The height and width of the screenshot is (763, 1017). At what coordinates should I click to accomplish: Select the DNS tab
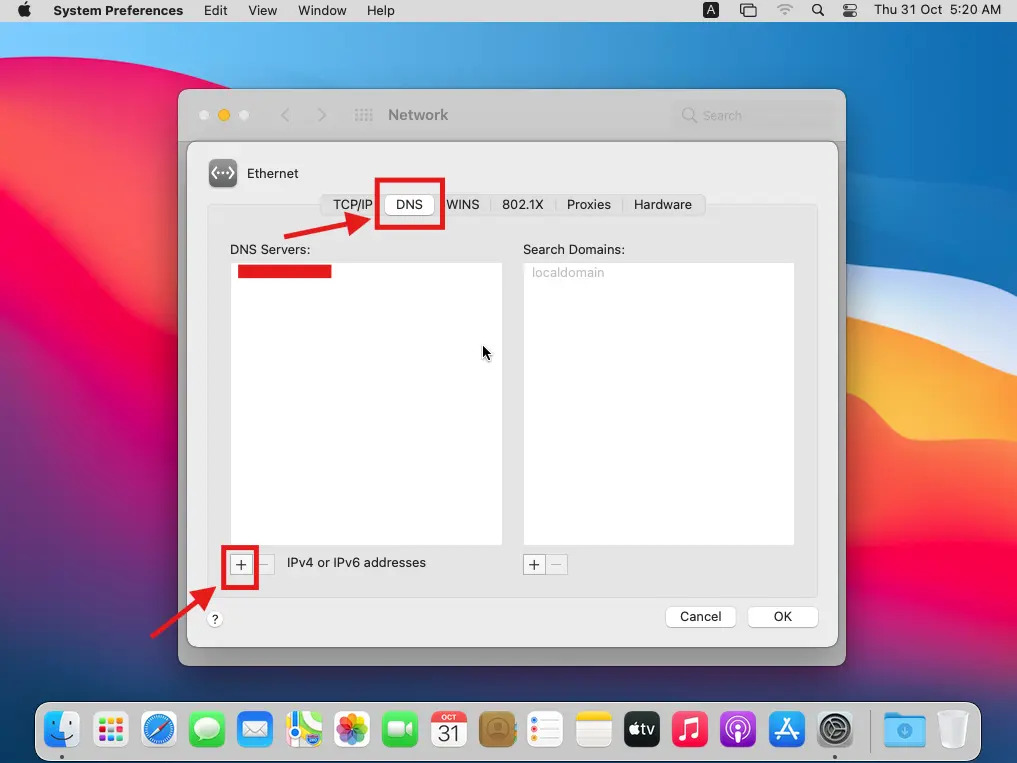click(409, 204)
